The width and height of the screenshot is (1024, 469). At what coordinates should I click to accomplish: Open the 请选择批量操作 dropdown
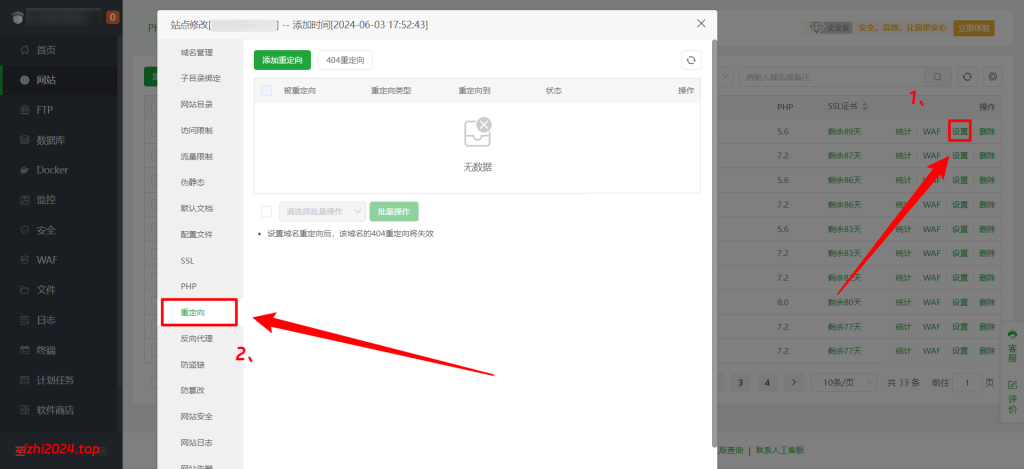[322, 211]
